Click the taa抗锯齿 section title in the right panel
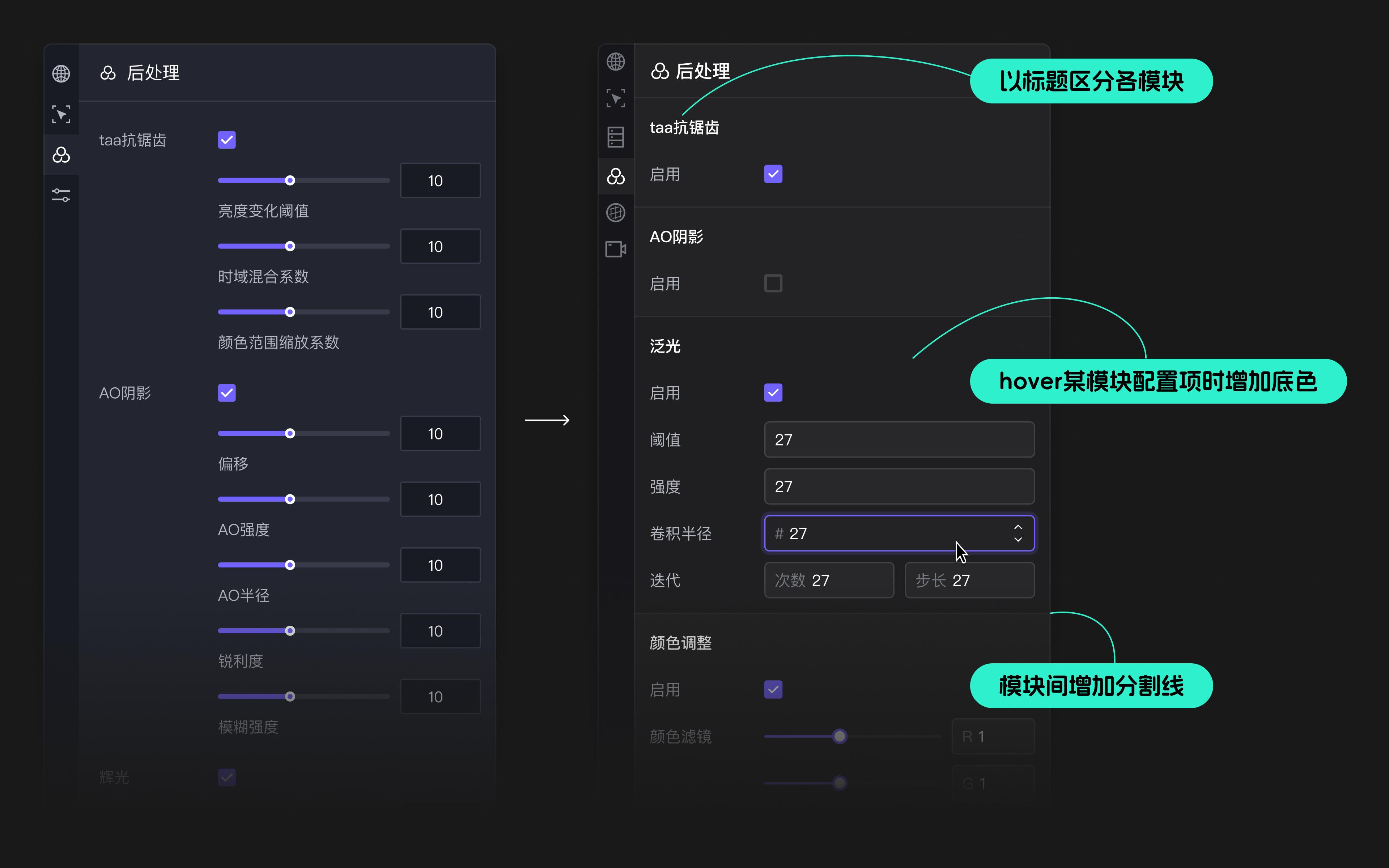This screenshot has height=868, width=1389. (x=684, y=127)
